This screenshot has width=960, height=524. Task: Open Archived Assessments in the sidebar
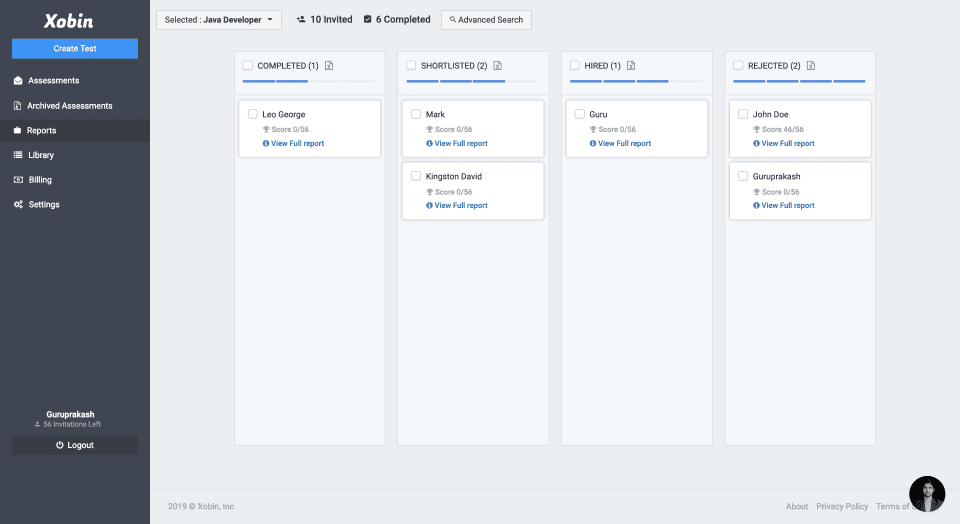coord(69,105)
